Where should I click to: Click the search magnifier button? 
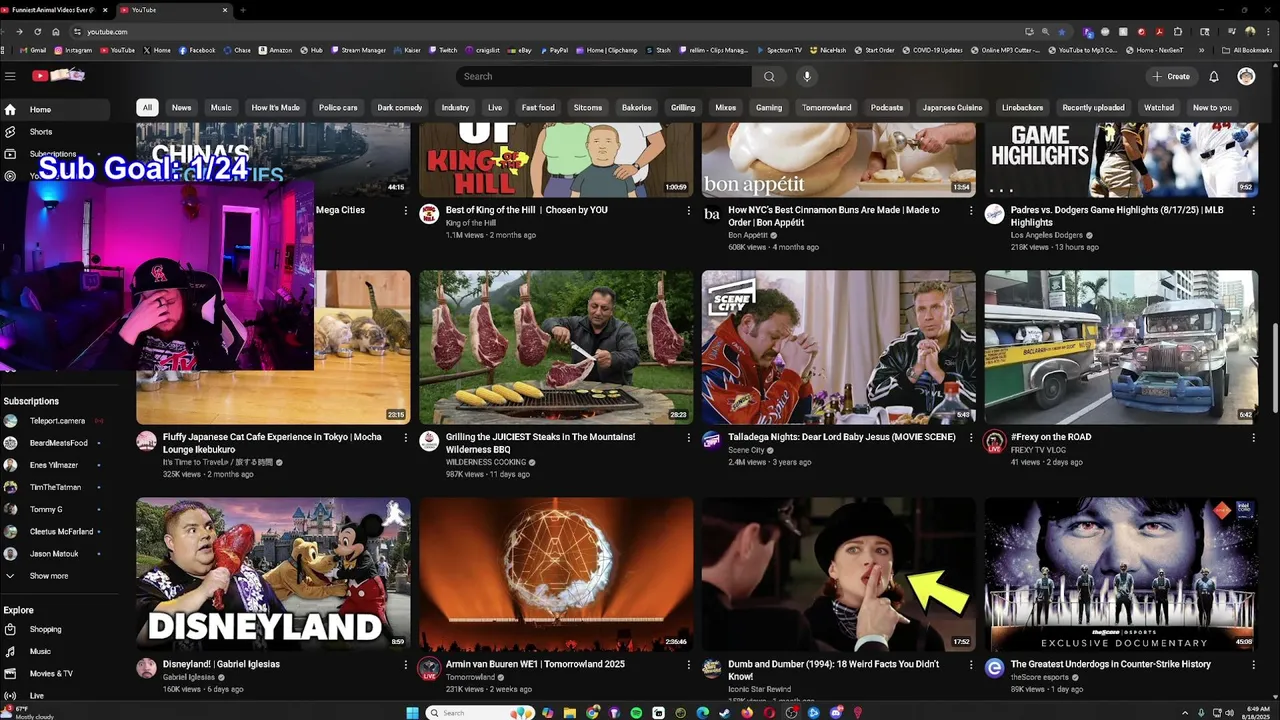pos(769,76)
